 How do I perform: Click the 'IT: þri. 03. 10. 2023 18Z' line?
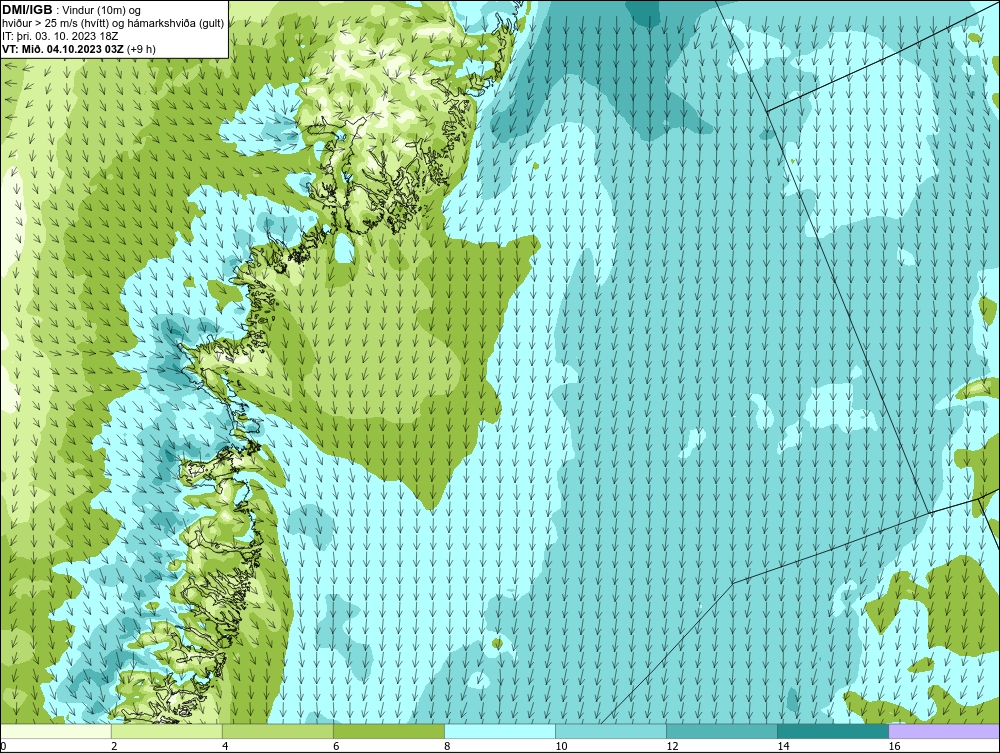tap(60, 36)
